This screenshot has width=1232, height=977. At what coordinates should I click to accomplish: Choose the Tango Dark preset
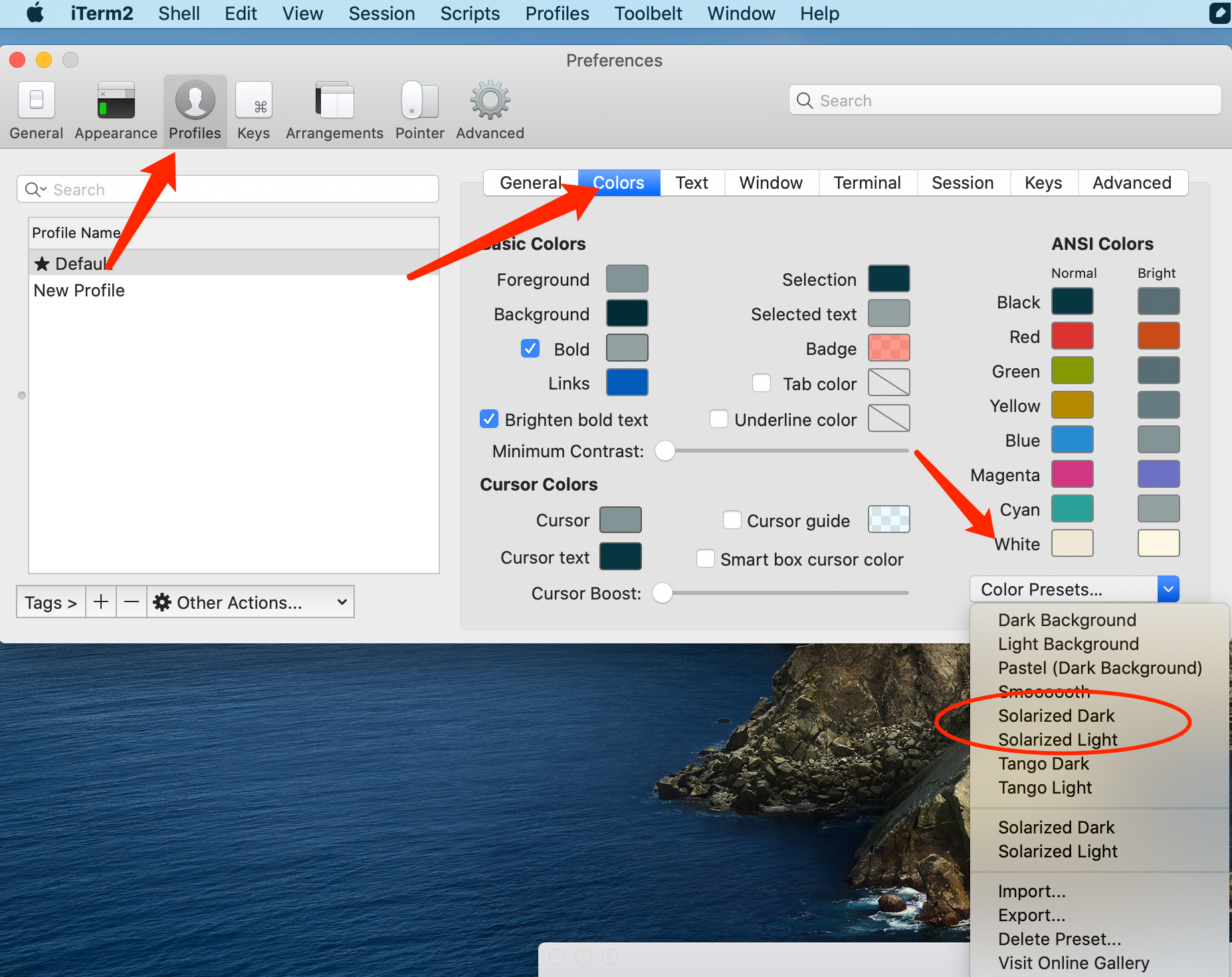[1099, 764]
